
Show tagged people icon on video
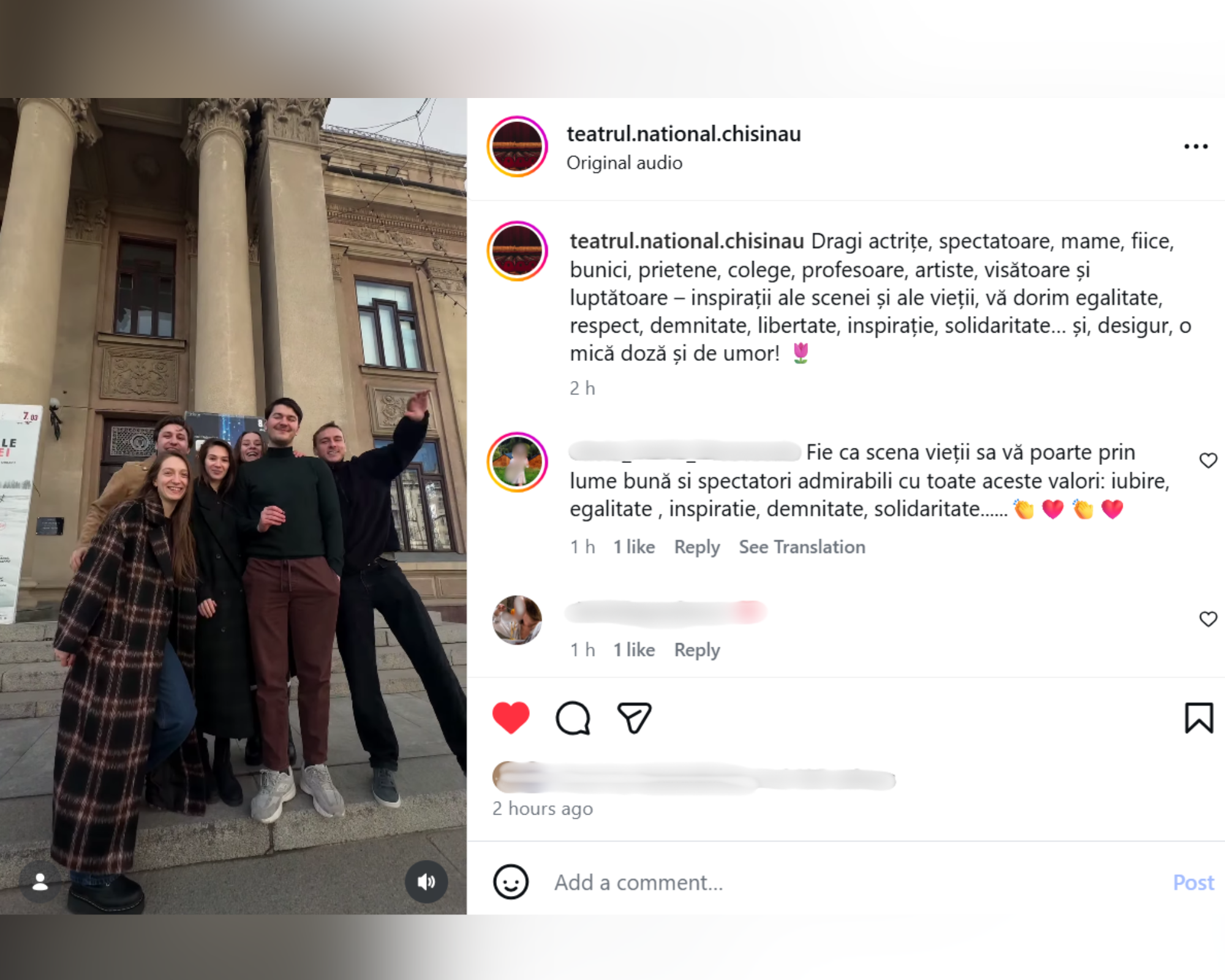click(x=40, y=881)
